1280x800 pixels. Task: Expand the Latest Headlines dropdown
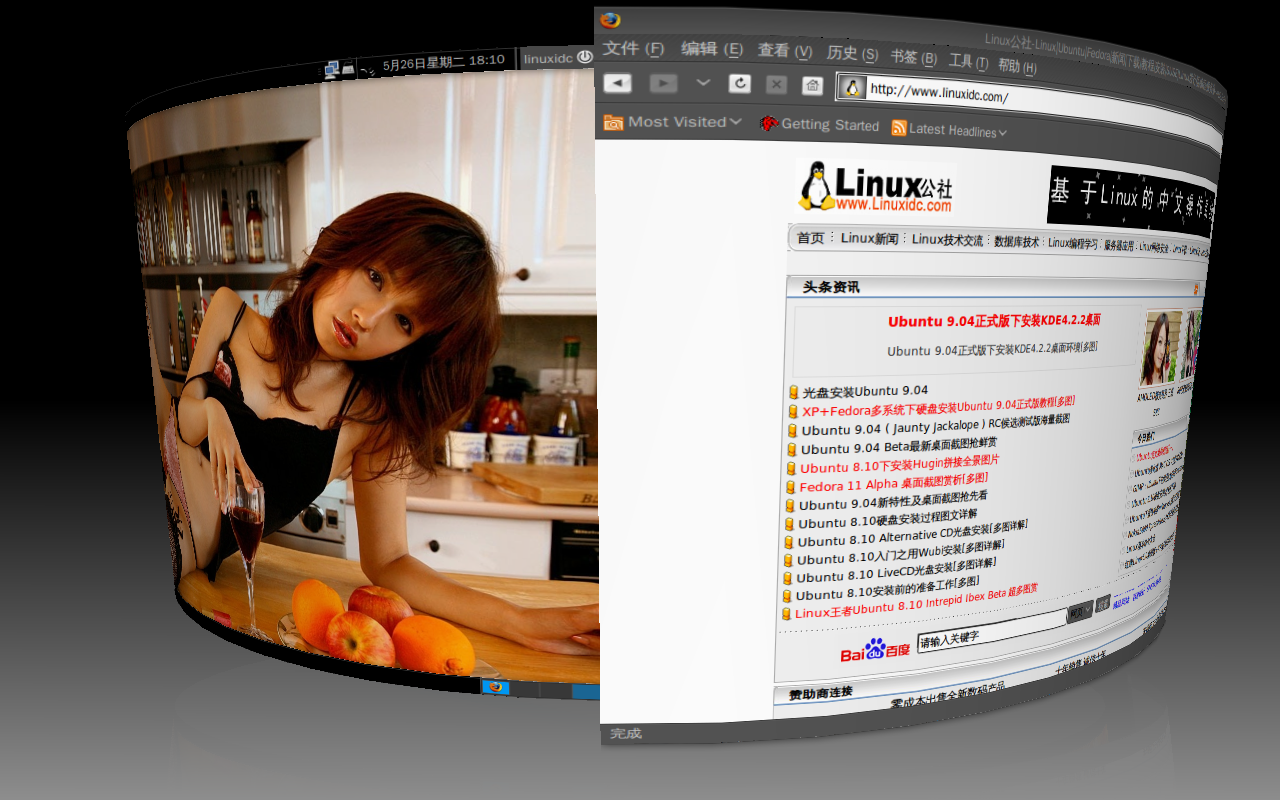1000,131
